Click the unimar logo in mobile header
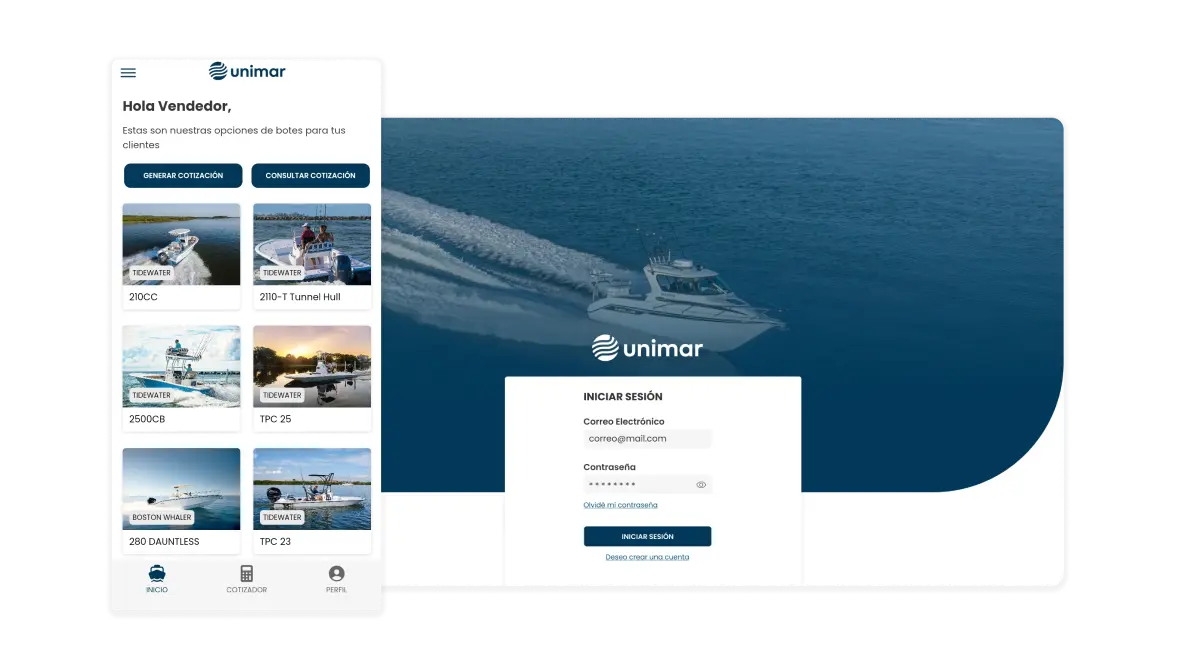Image resolution: width=1181 pixels, height=671 pixels. 247,71
